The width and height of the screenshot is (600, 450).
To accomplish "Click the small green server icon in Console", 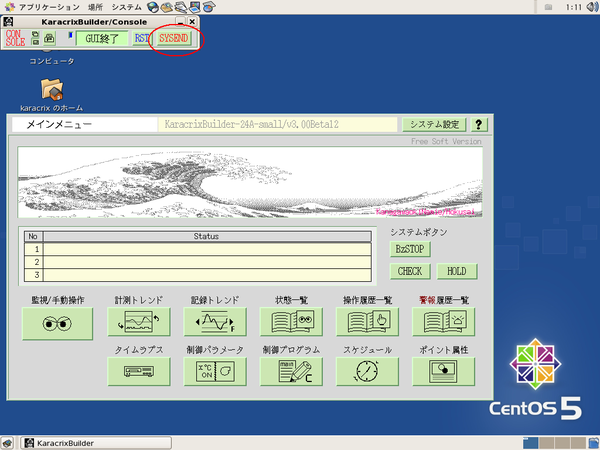I will (35, 38).
